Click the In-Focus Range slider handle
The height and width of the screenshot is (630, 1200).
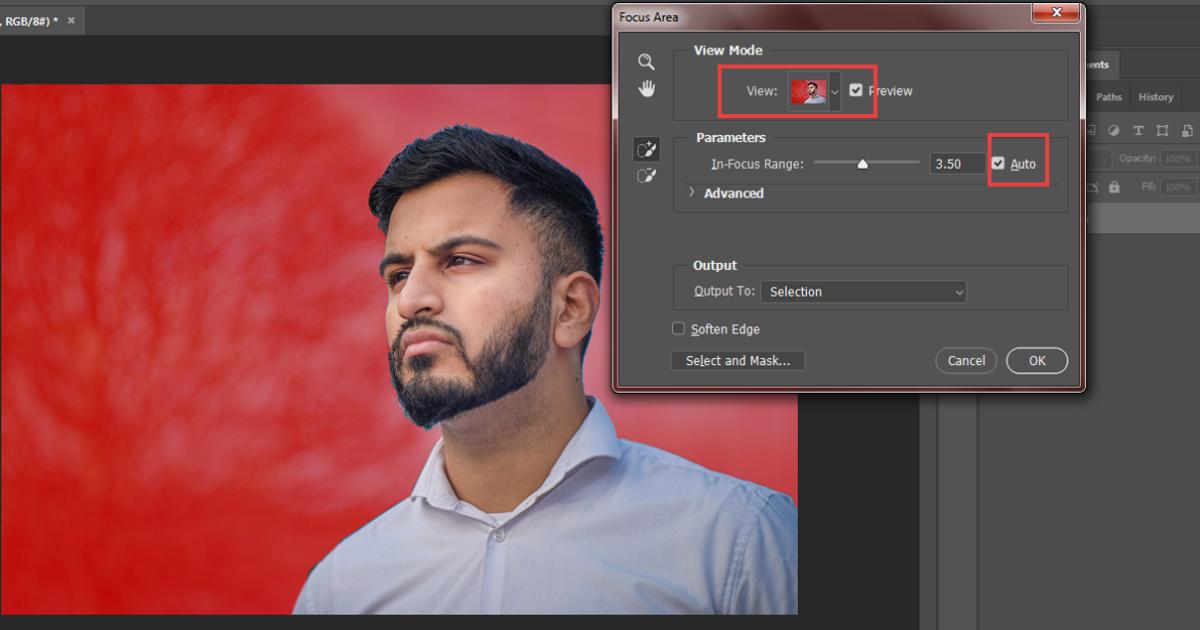click(862, 164)
